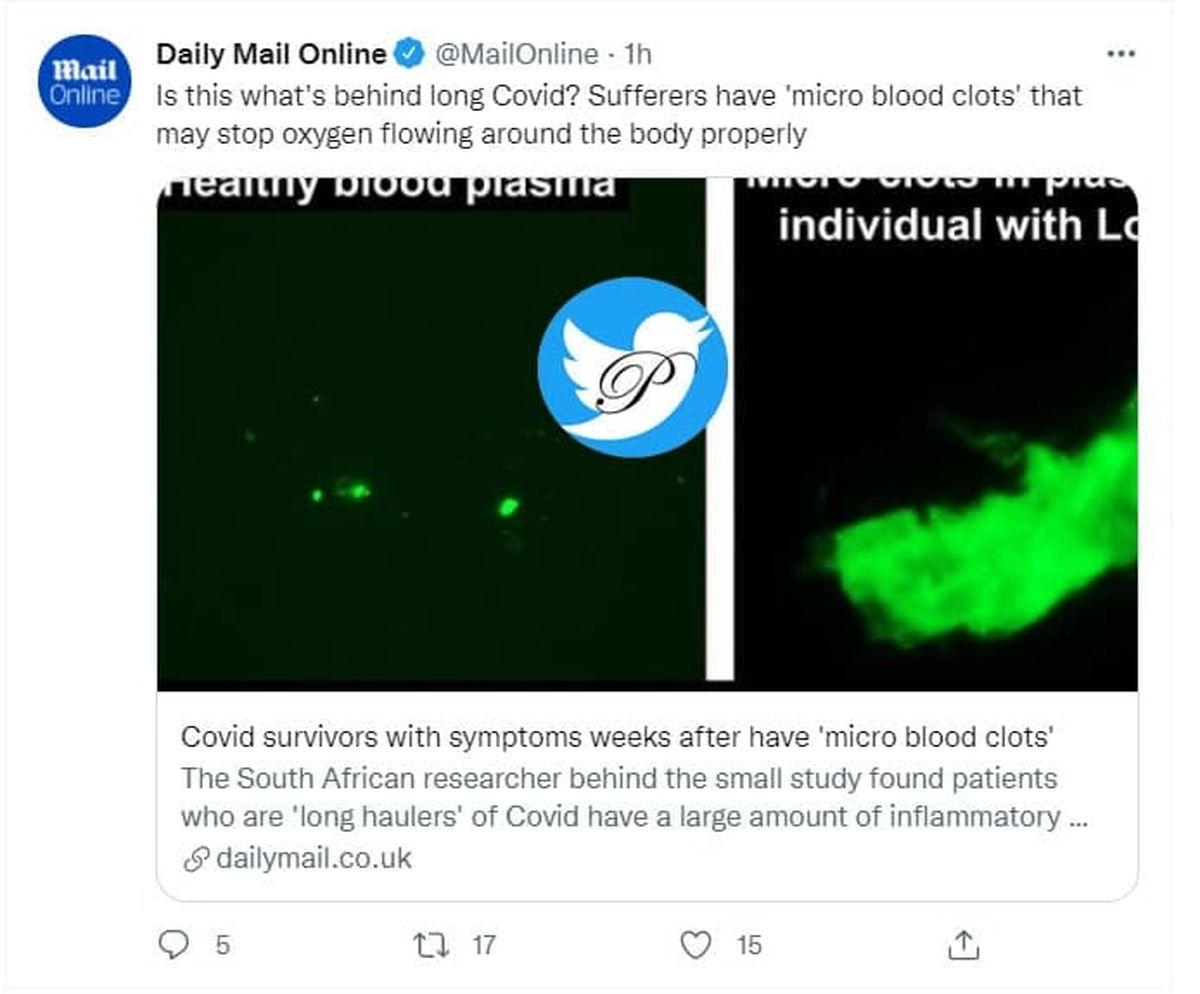Click the like count of 15

[x=749, y=944]
